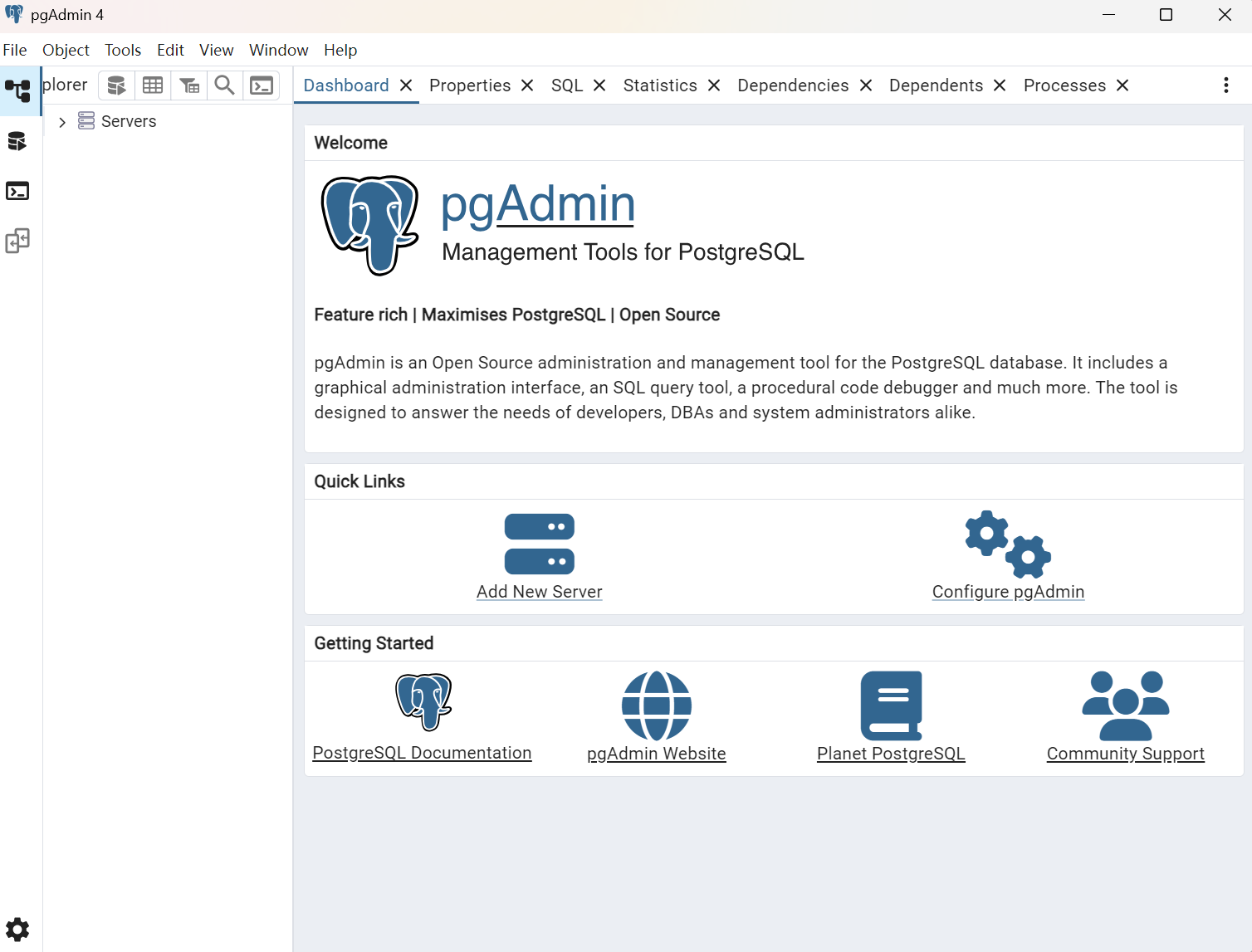Switch to the Dashboard tab
The width and height of the screenshot is (1252, 952).
pyautogui.click(x=346, y=85)
